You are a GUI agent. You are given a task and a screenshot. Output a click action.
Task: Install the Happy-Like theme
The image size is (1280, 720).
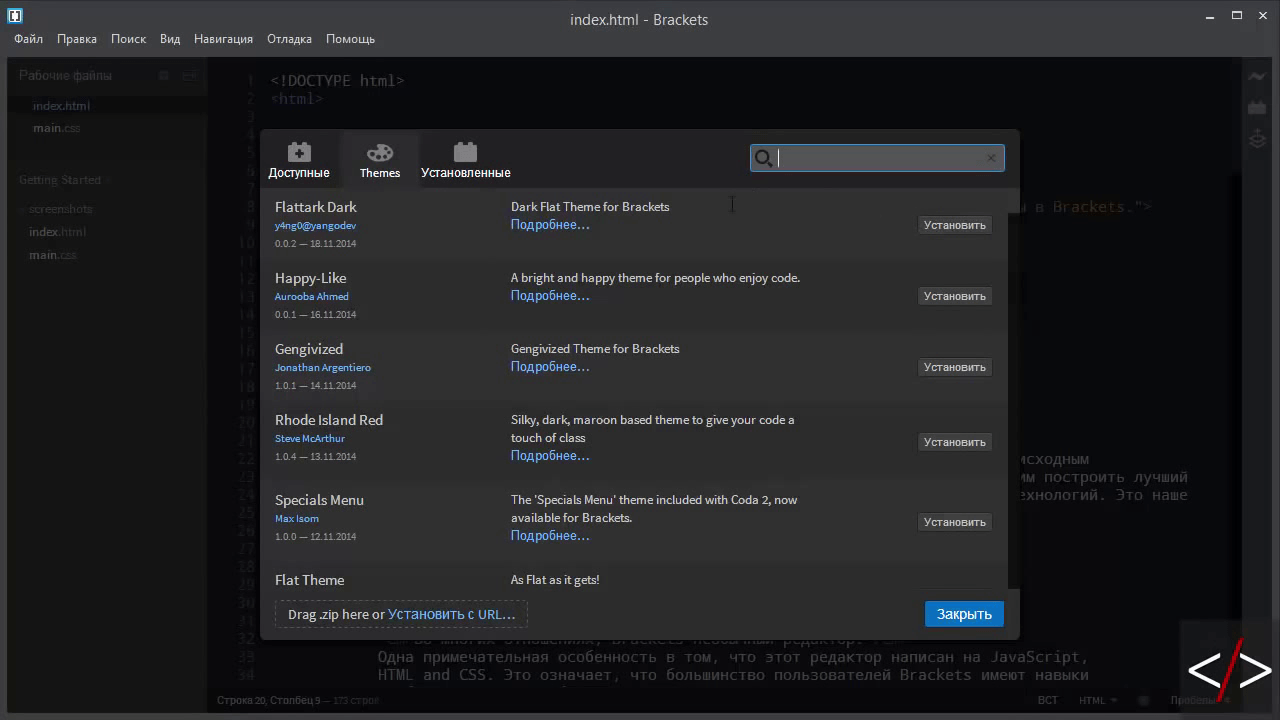954,296
